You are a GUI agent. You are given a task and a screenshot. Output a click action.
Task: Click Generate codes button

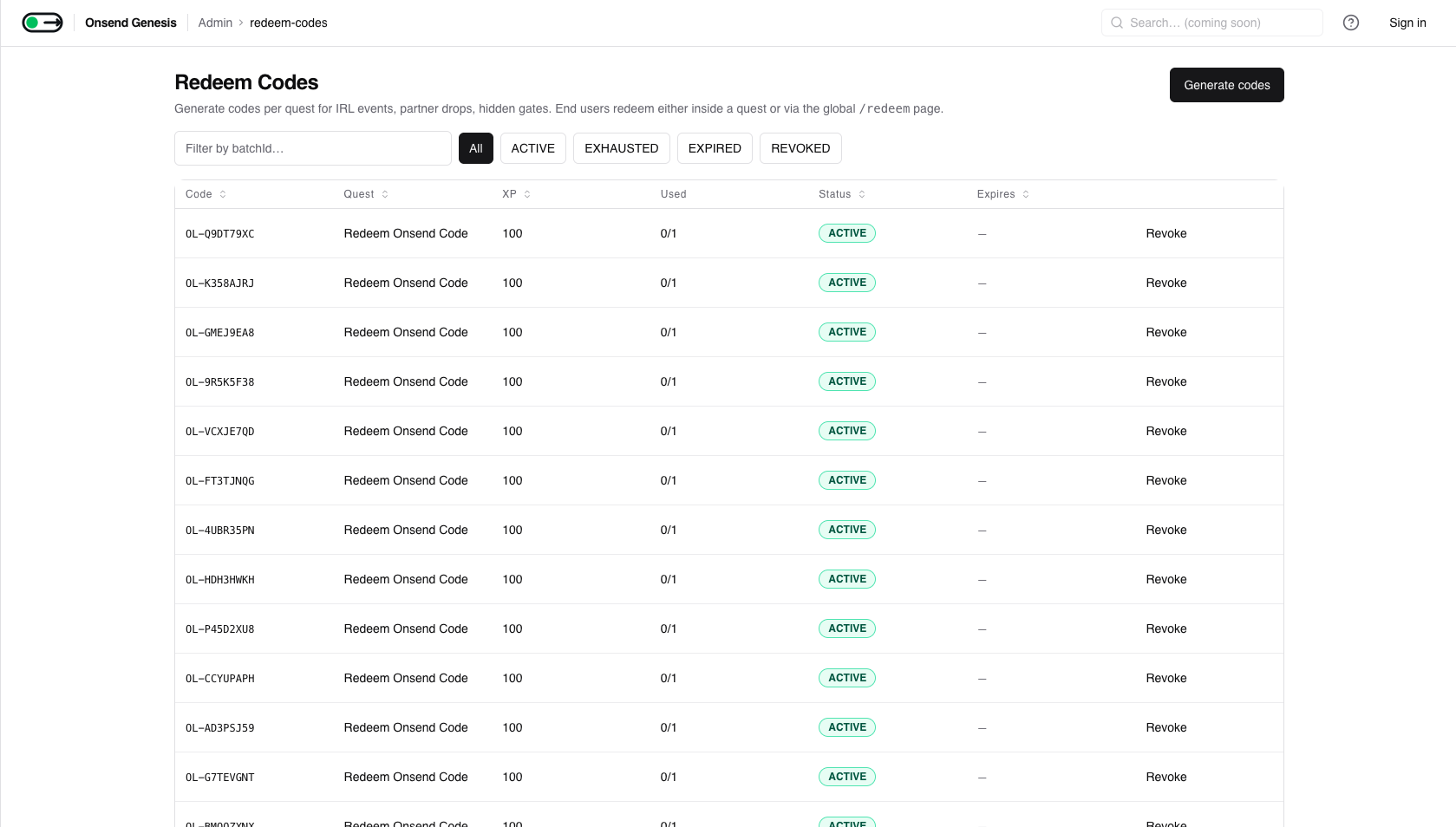coord(1227,85)
